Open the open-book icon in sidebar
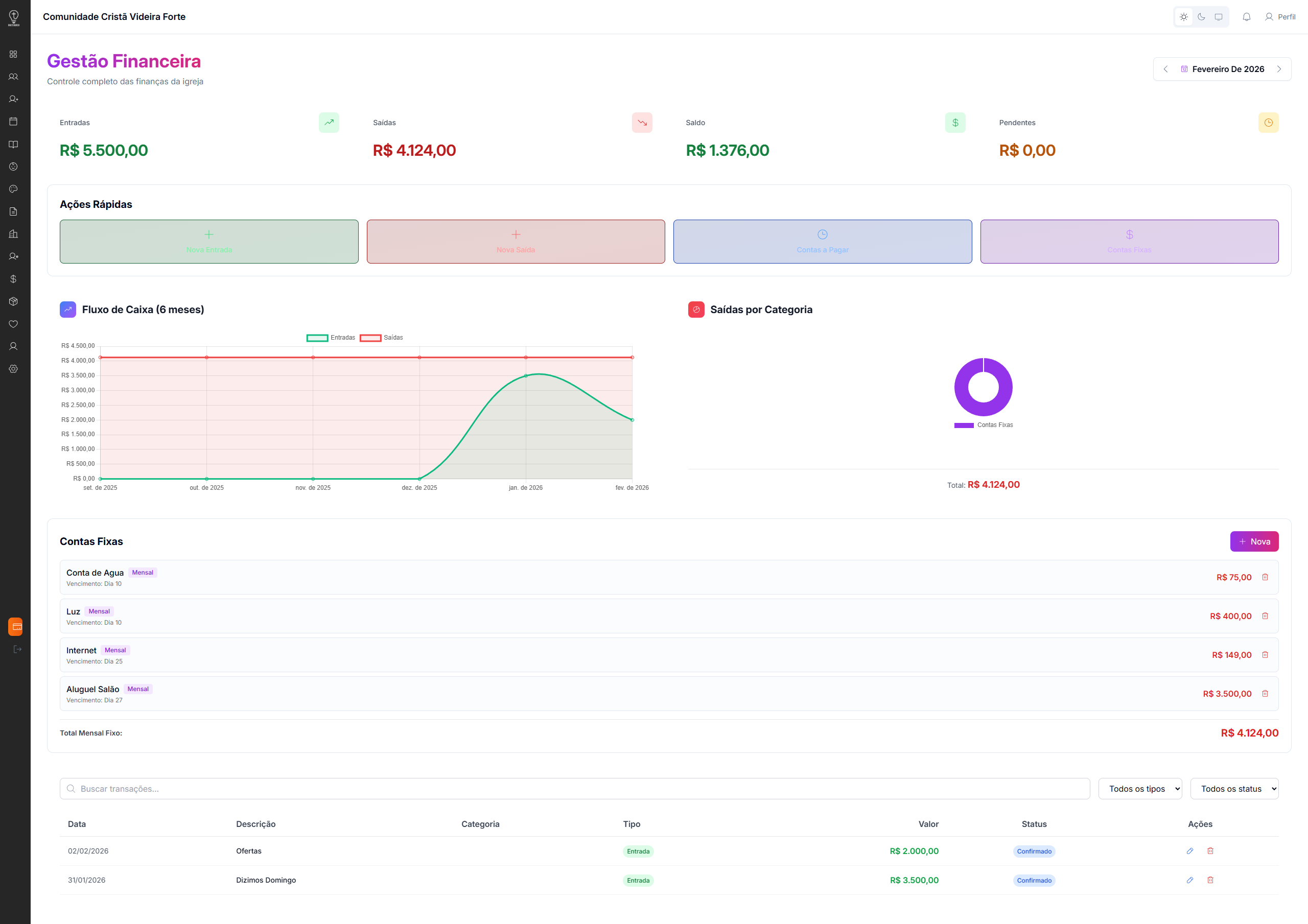The image size is (1308, 924). tap(14, 144)
